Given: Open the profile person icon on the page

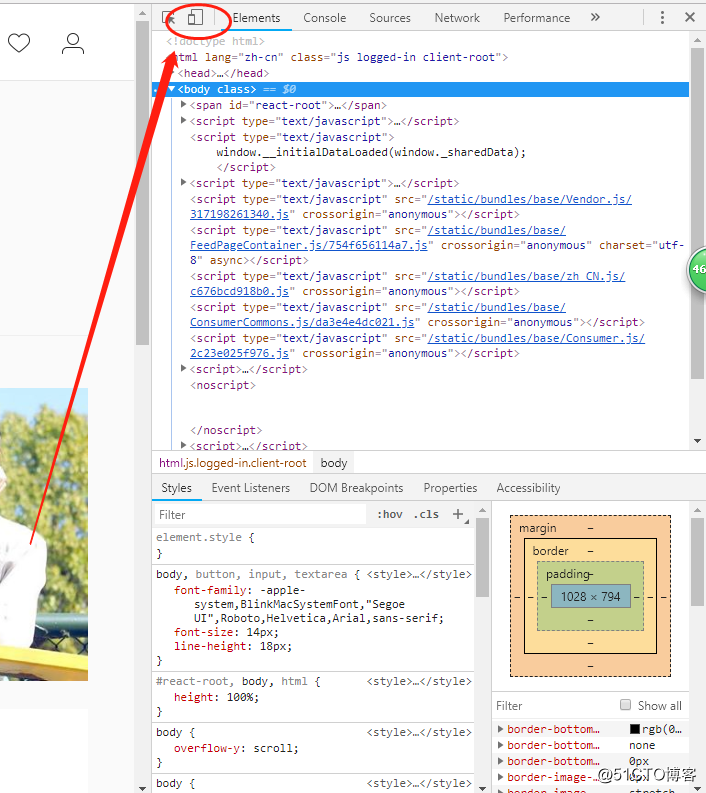Looking at the screenshot, I should (73, 43).
